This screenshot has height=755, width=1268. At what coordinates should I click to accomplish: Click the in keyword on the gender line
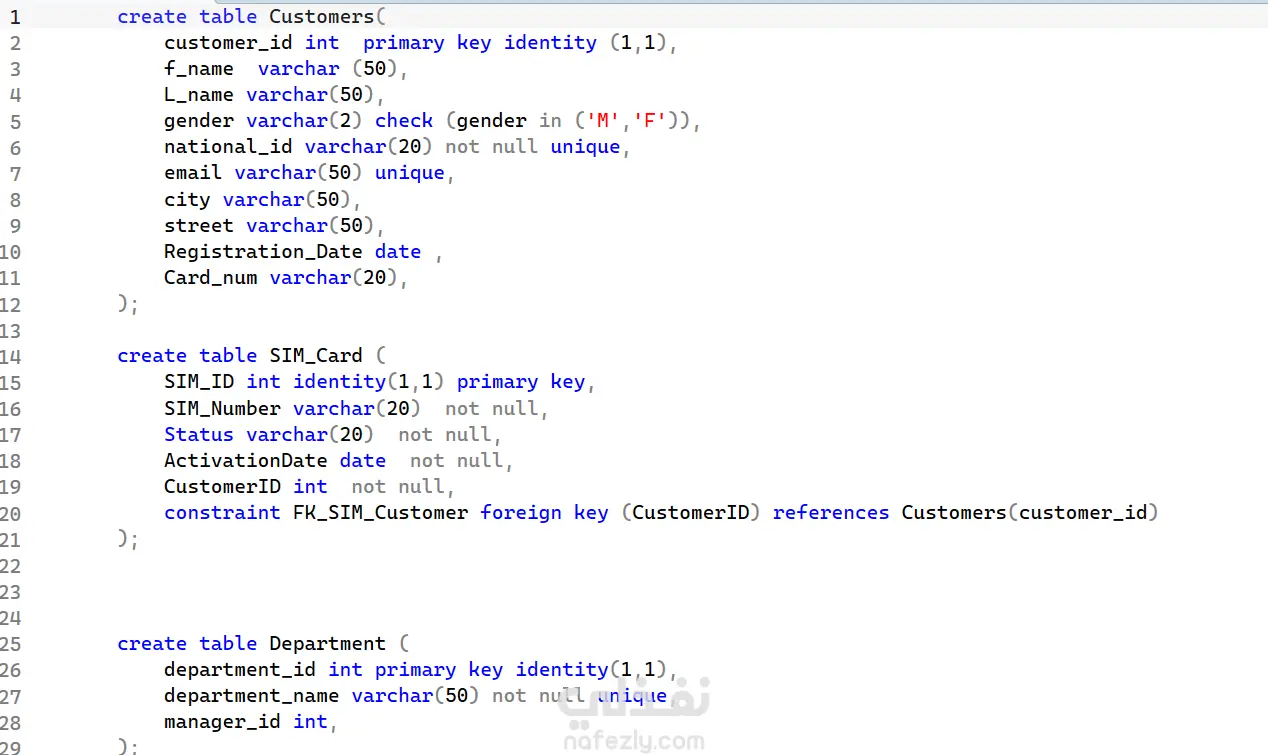click(550, 121)
